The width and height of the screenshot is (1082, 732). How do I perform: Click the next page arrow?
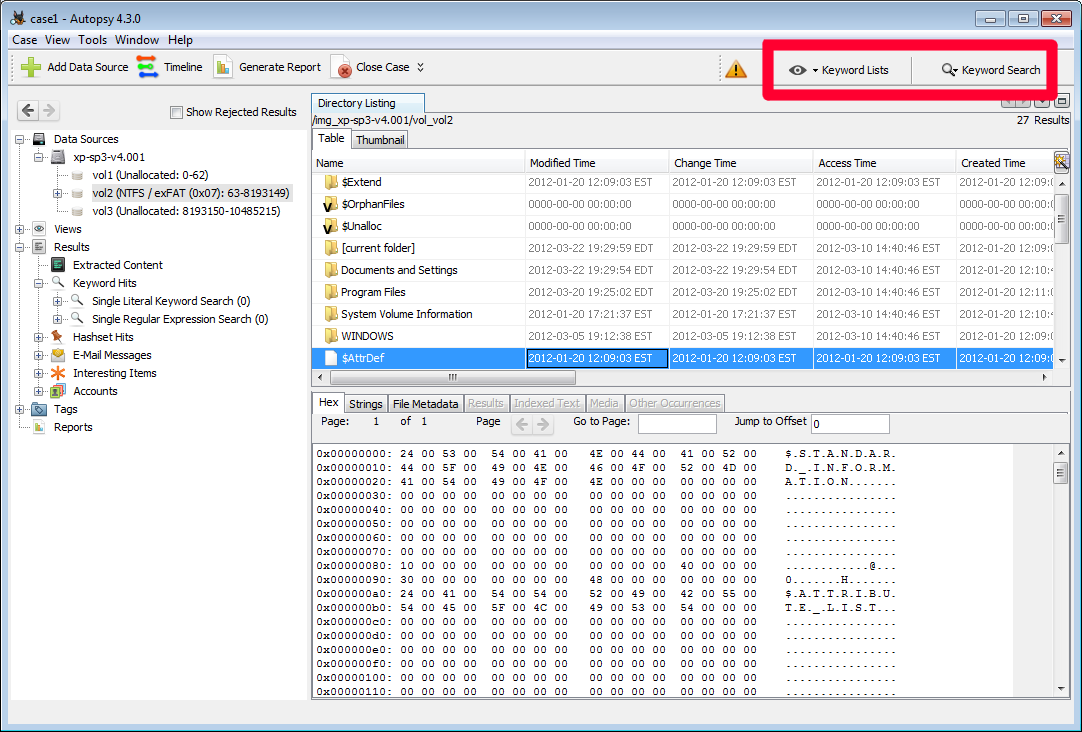coord(542,423)
